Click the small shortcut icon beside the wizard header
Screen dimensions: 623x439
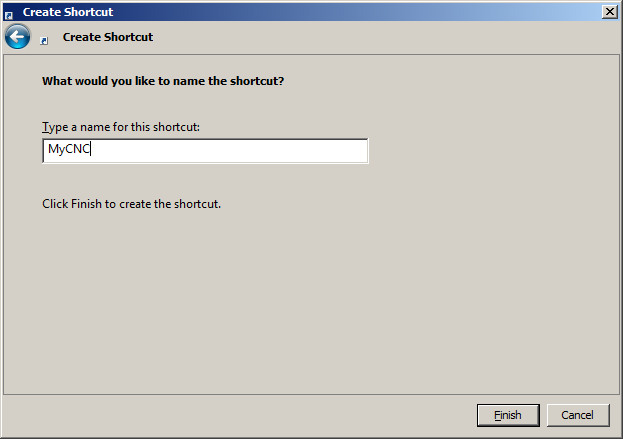click(x=44, y=41)
